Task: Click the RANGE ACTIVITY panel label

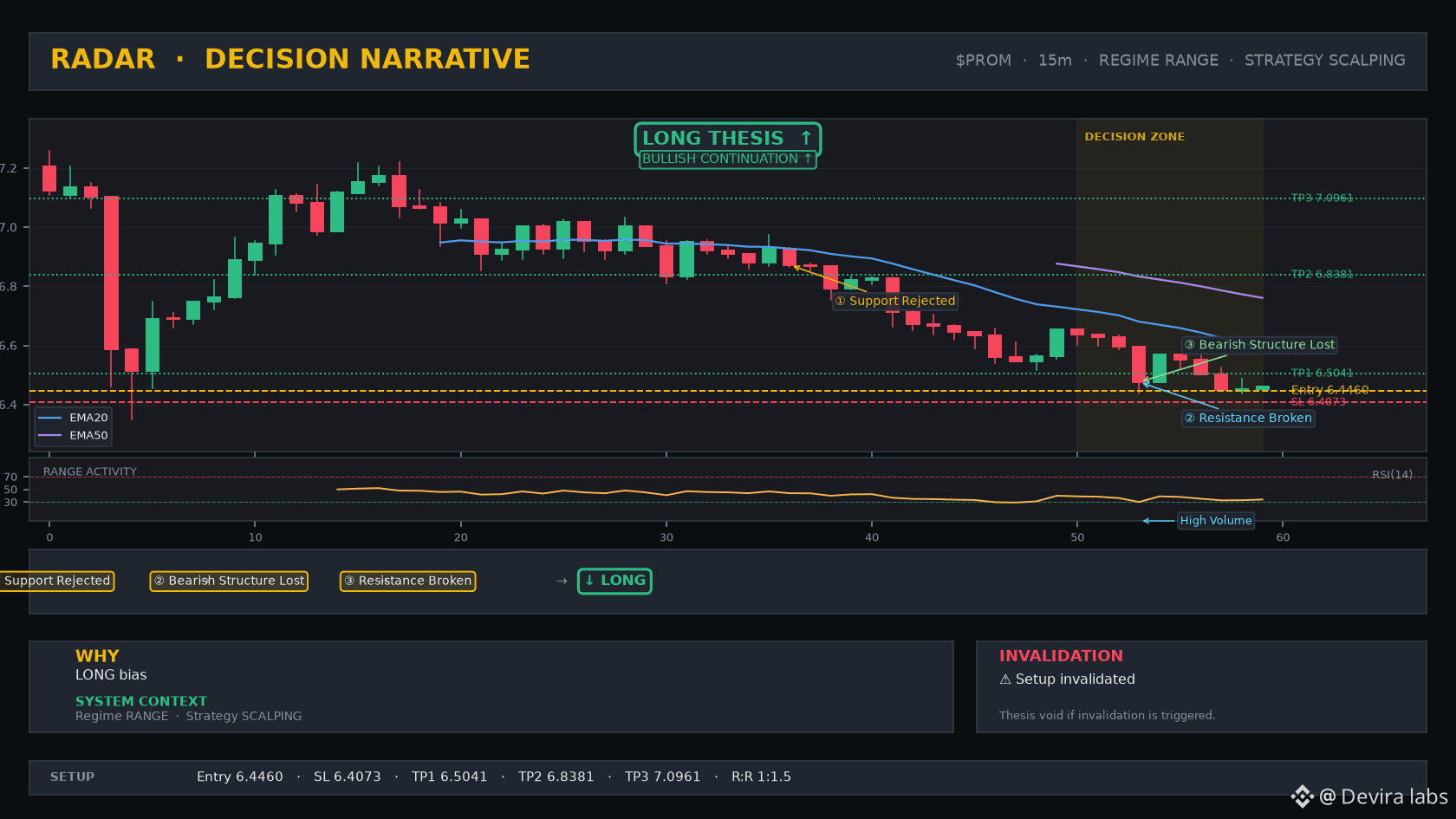Action: 90,472
